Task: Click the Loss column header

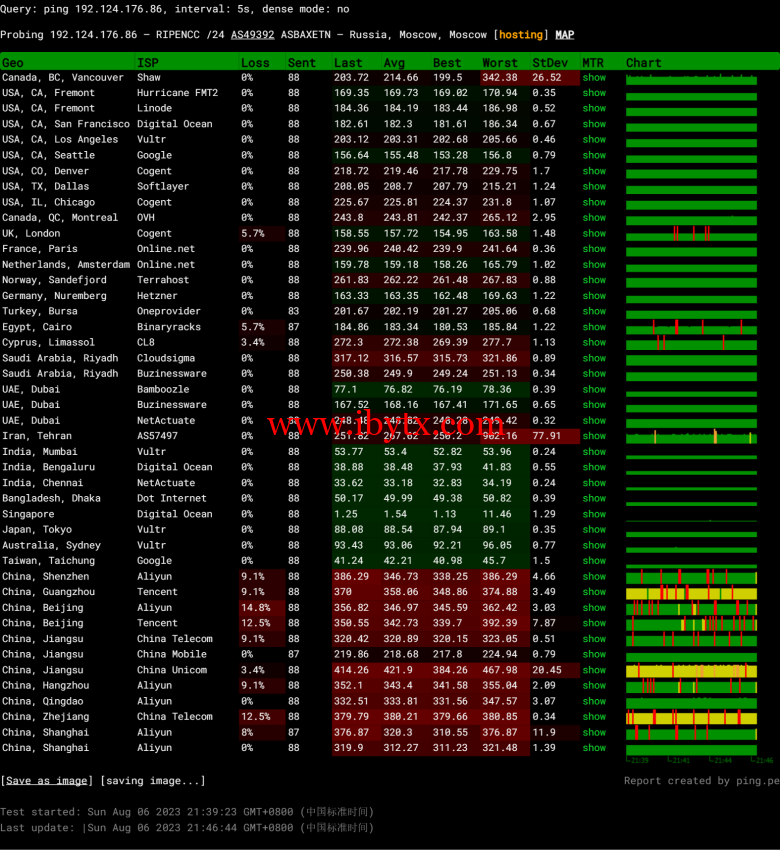Action: (x=255, y=62)
